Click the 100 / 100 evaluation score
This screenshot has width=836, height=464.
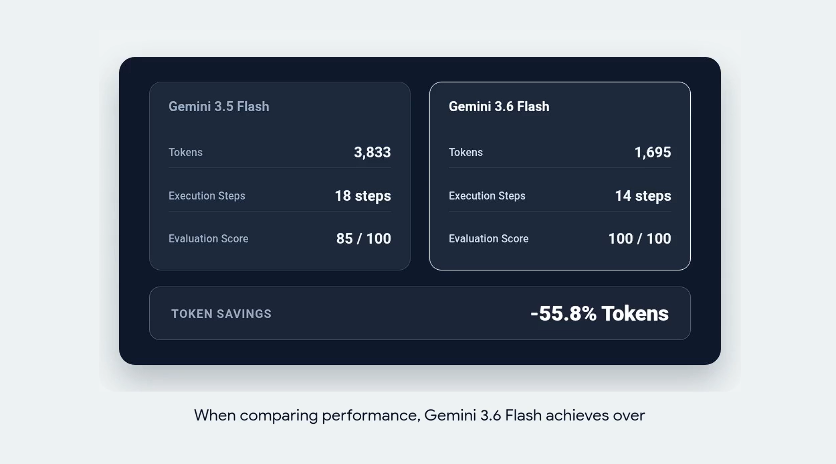click(x=640, y=239)
